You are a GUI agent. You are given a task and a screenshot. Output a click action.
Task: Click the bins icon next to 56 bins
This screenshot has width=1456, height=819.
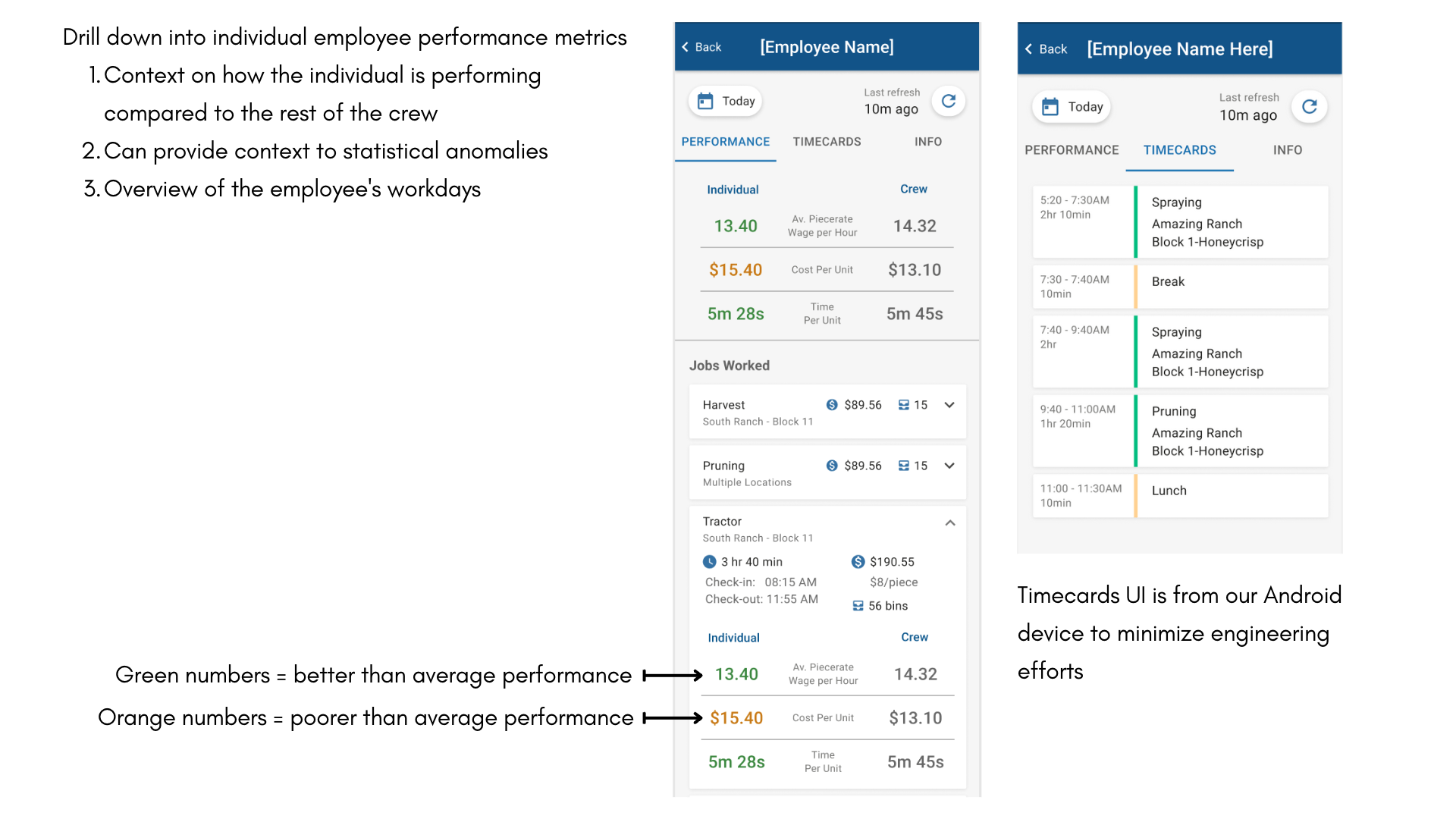[858, 606]
